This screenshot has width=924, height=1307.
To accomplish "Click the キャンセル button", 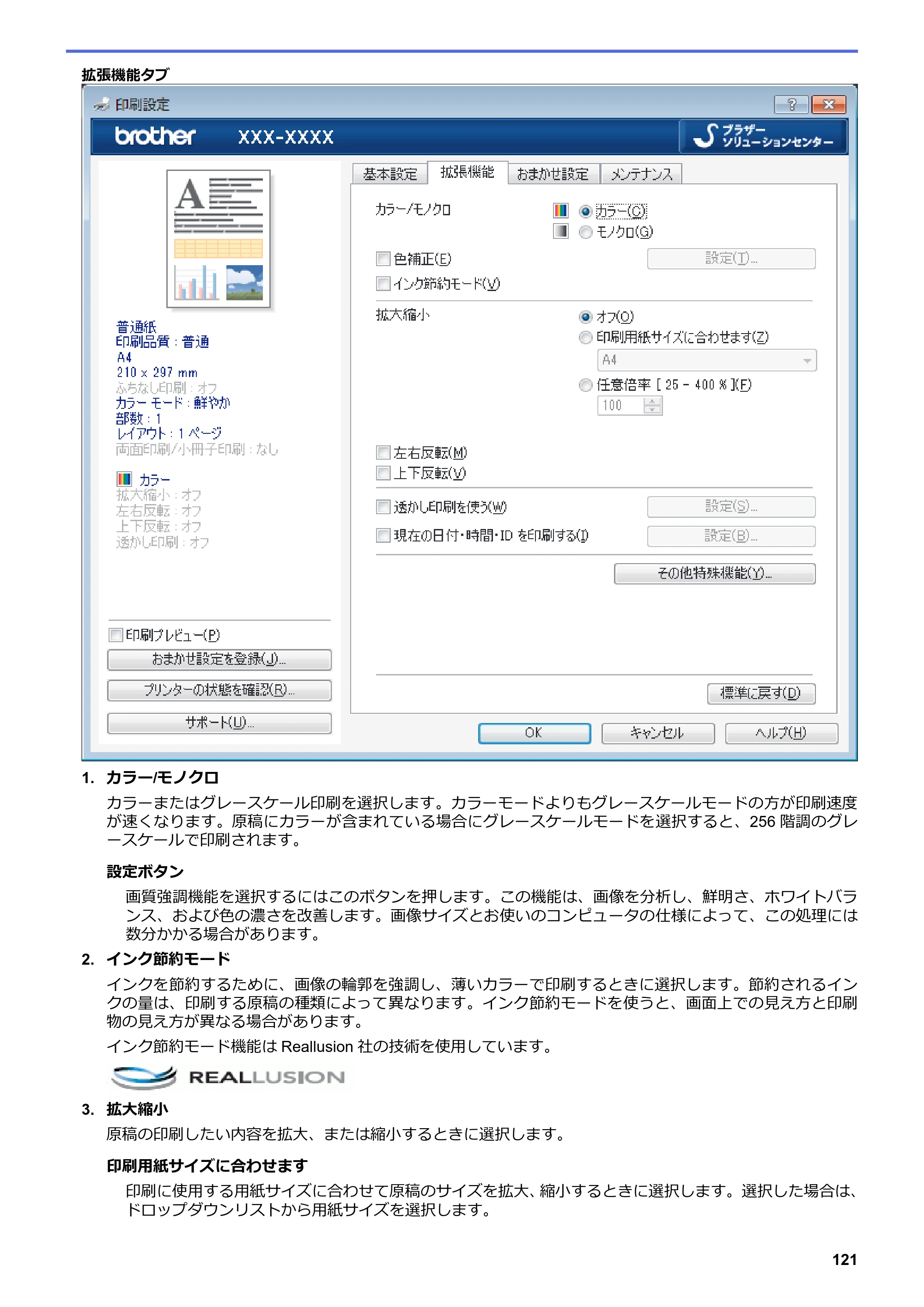I will pyautogui.click(x=657, y=733).
